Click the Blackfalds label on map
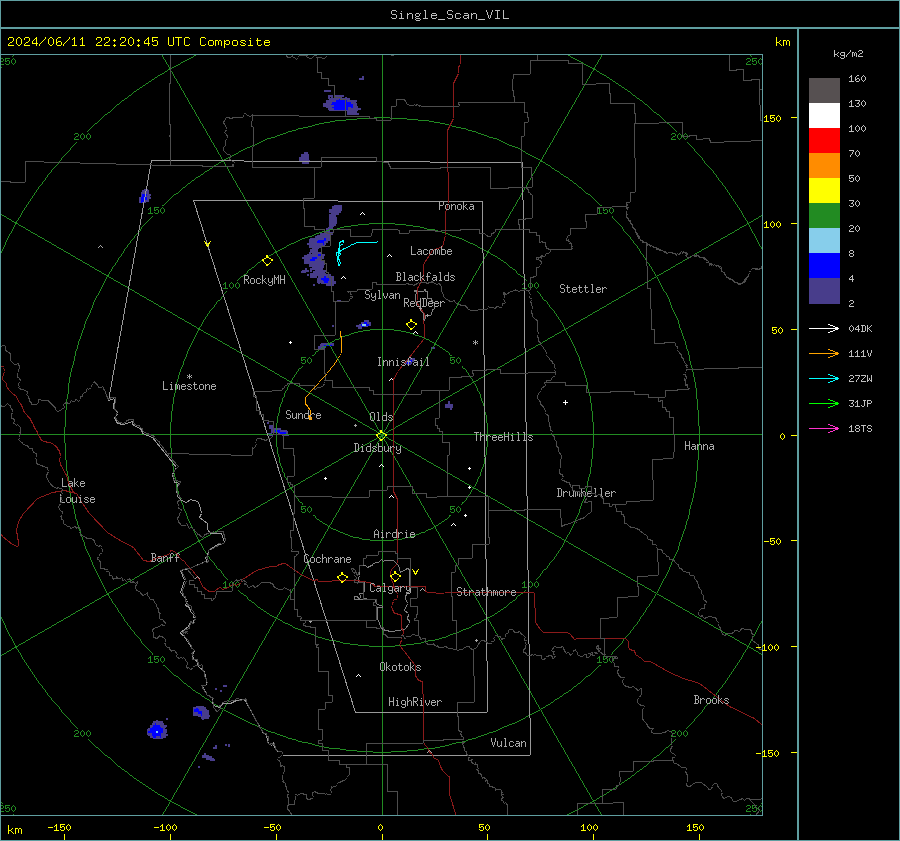Screen dimensions: 900x841 (x=425, y=277)
